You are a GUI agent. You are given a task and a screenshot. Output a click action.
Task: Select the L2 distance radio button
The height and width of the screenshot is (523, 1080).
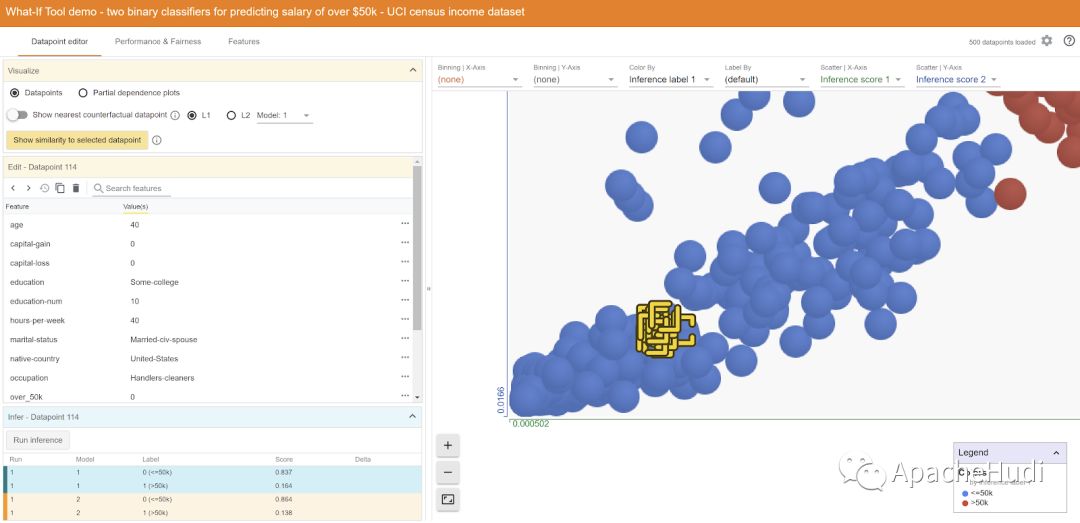point(231,115)
